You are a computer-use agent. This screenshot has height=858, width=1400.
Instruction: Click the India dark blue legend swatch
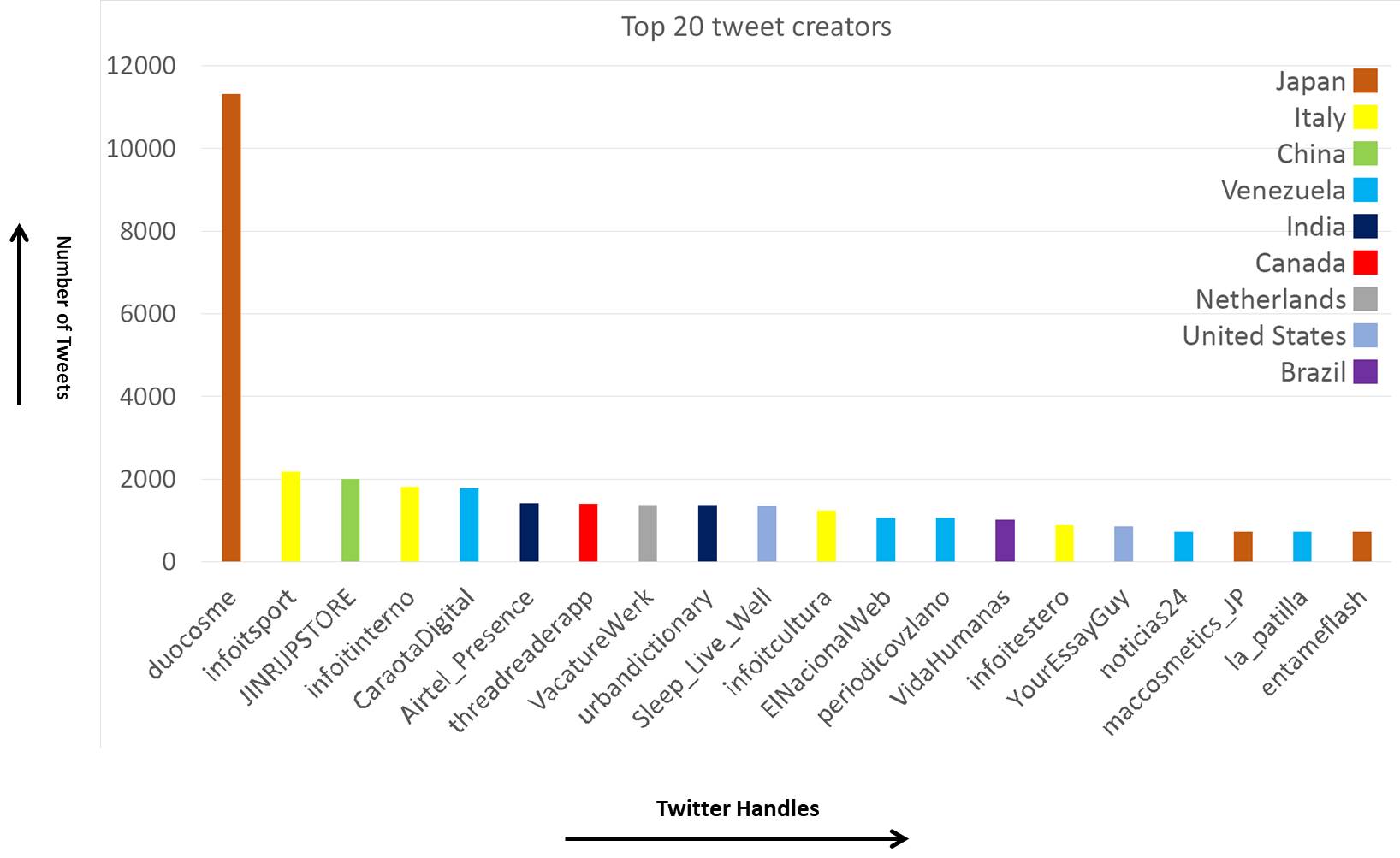click(x=1365, y=226)
